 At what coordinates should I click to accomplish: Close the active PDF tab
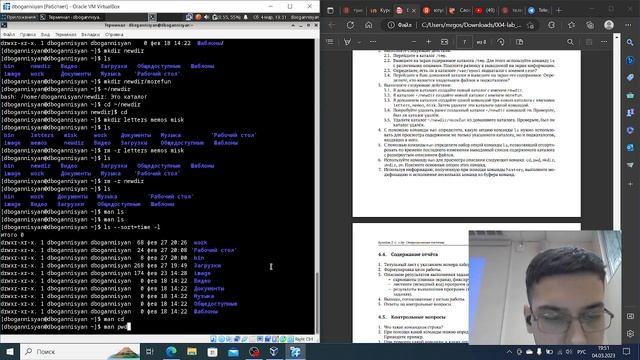[413, 10]
